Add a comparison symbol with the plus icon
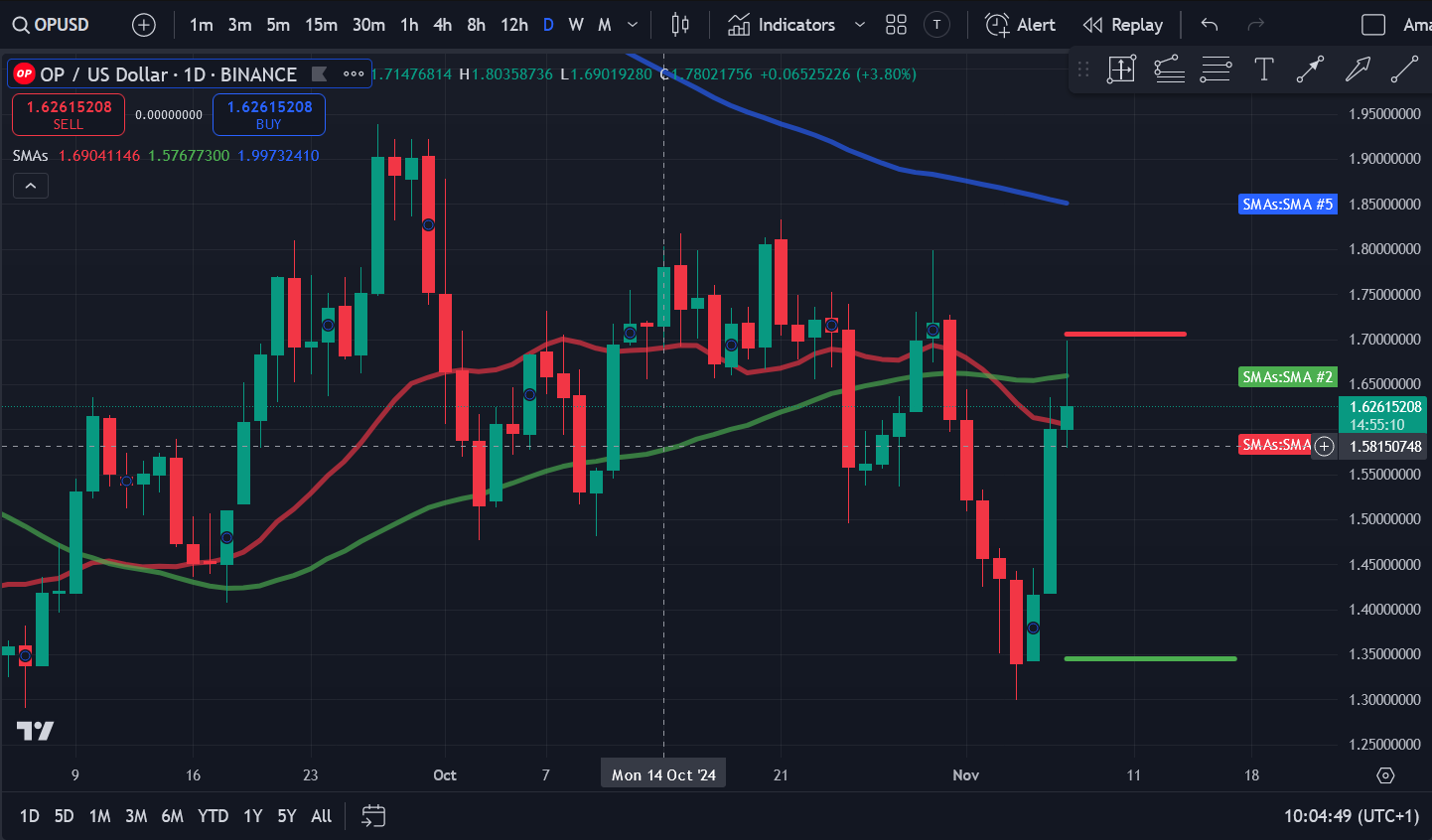Image resolution: width=1432 pixels, height=840 pixels. coord(144,25)
